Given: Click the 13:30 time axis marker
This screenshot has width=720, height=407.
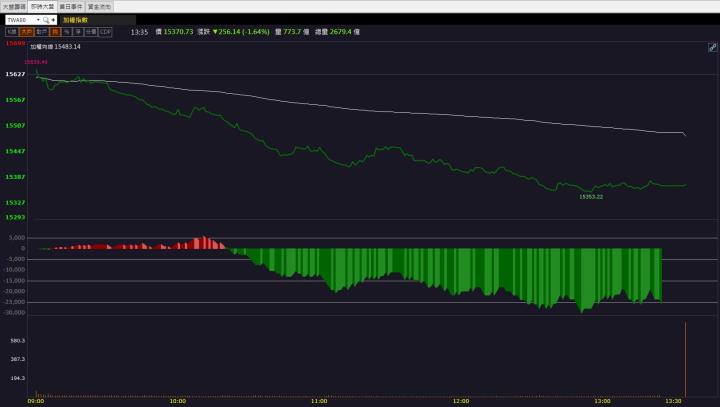Looking at the screenshot, I should click(x=673, y=401).
